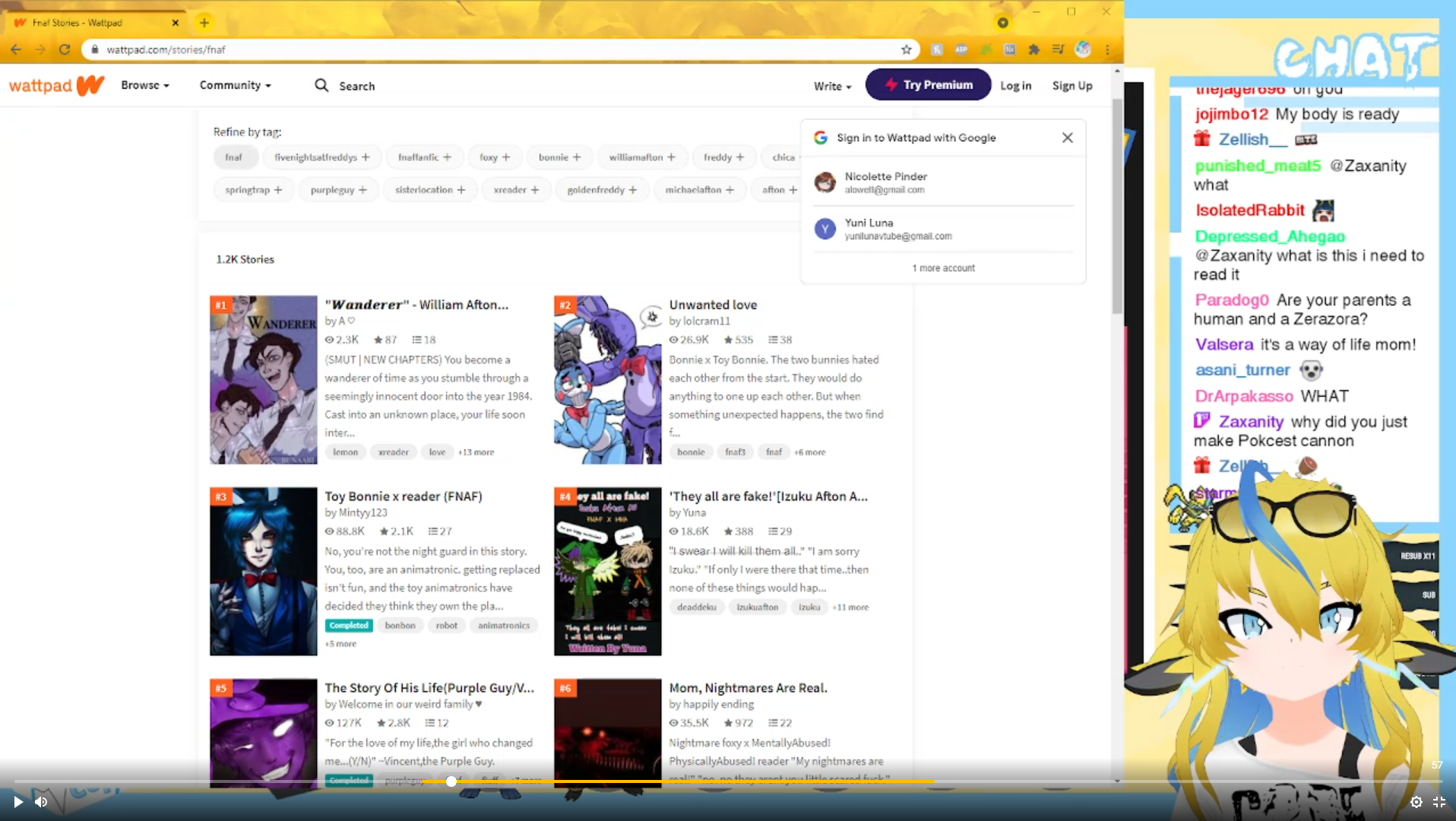Expand '+11 more' tags on They all are fake
Screen dimensions: 1456x821
[x=851, y=607]
